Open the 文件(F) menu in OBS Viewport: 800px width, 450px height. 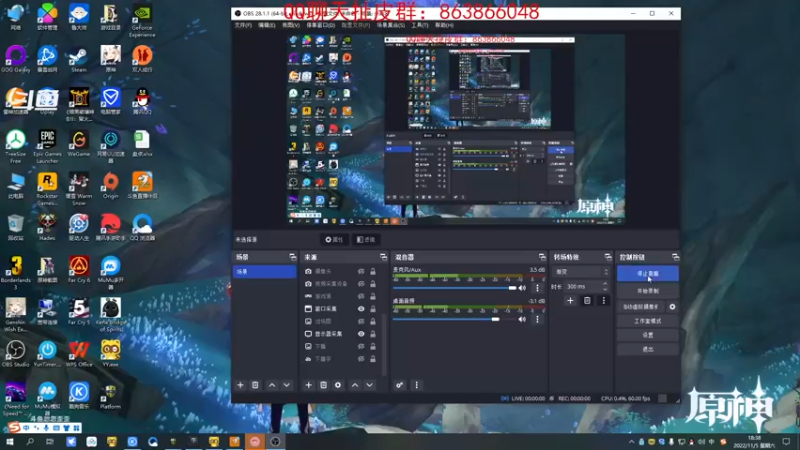pyautogui.click(x=243, y=25)
